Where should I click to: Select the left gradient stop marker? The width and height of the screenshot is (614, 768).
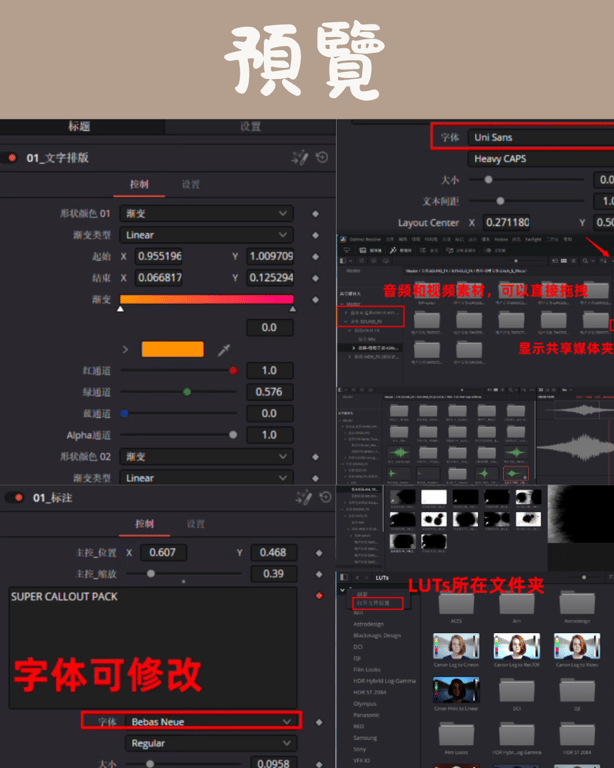(120, 309)
